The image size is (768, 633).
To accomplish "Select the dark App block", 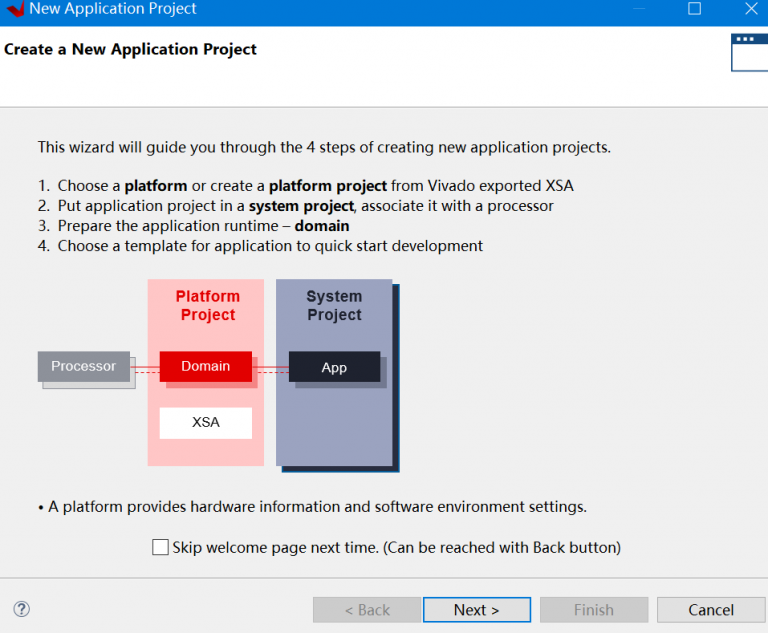I will [x=334, y=367].
